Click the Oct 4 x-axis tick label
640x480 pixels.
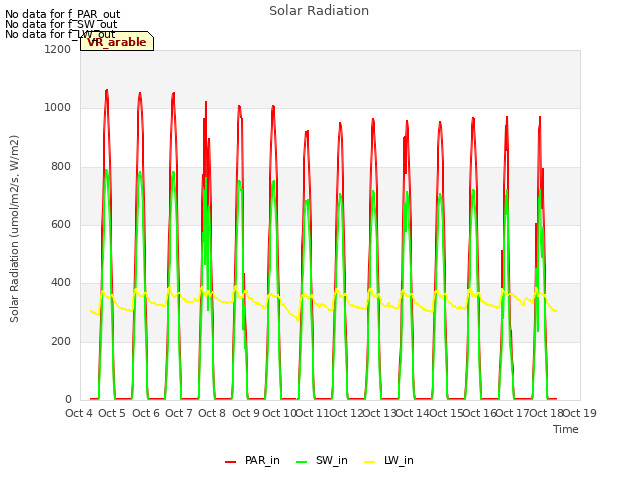click(x=79, y=413)
